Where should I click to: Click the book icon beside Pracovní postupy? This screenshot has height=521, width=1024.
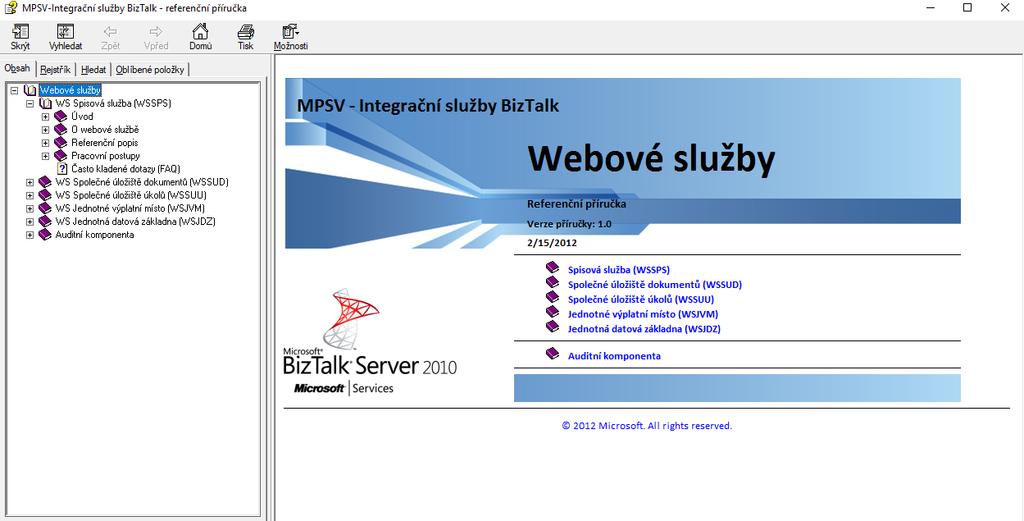(x=61, y=155)
